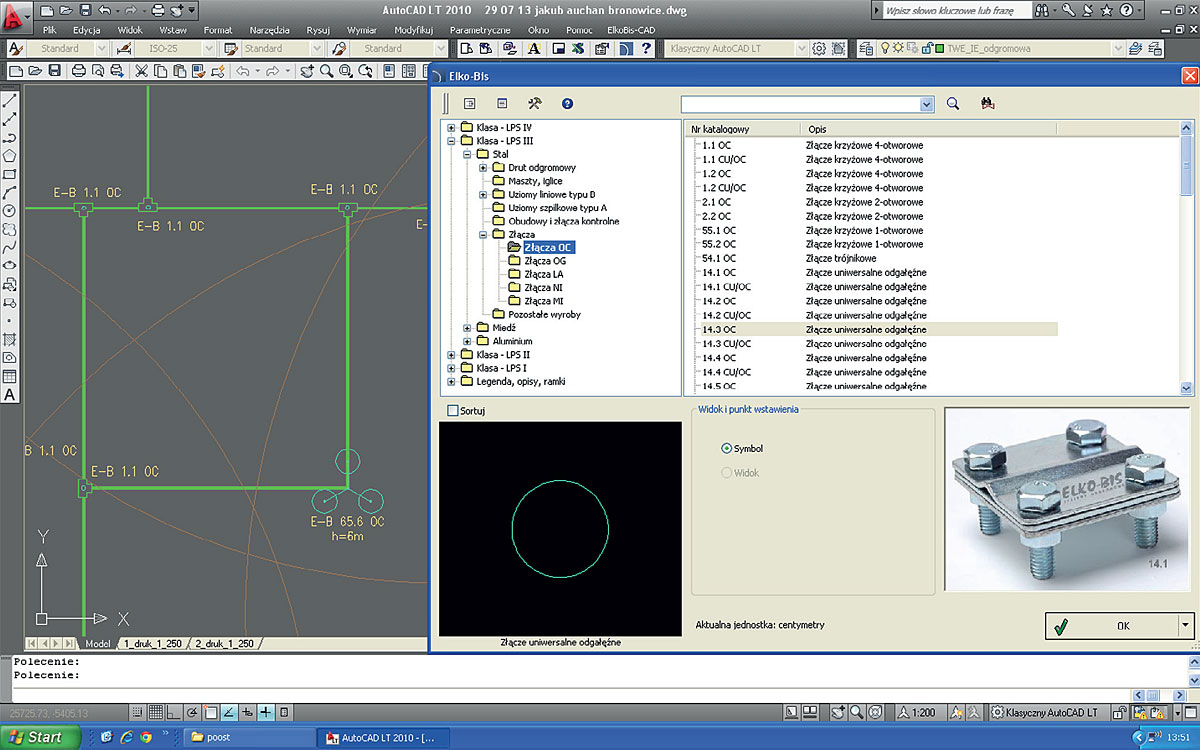Viewport: 1200px width, 750px height.
Task: Select the Symbol radio button
Action: click(728, 448)
